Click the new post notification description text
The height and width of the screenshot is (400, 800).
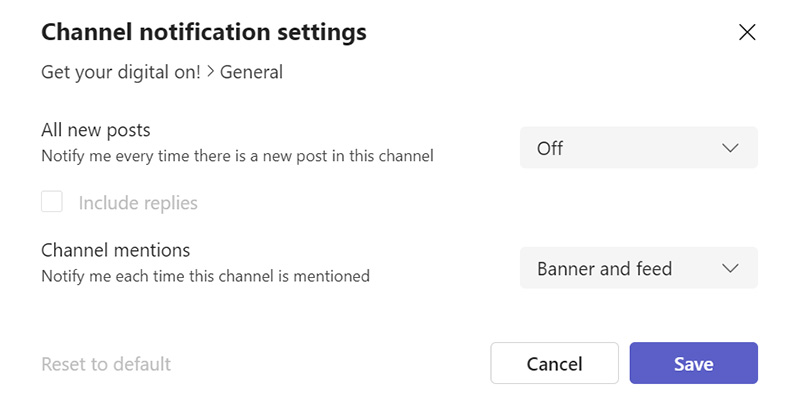(x=237, y=156)
